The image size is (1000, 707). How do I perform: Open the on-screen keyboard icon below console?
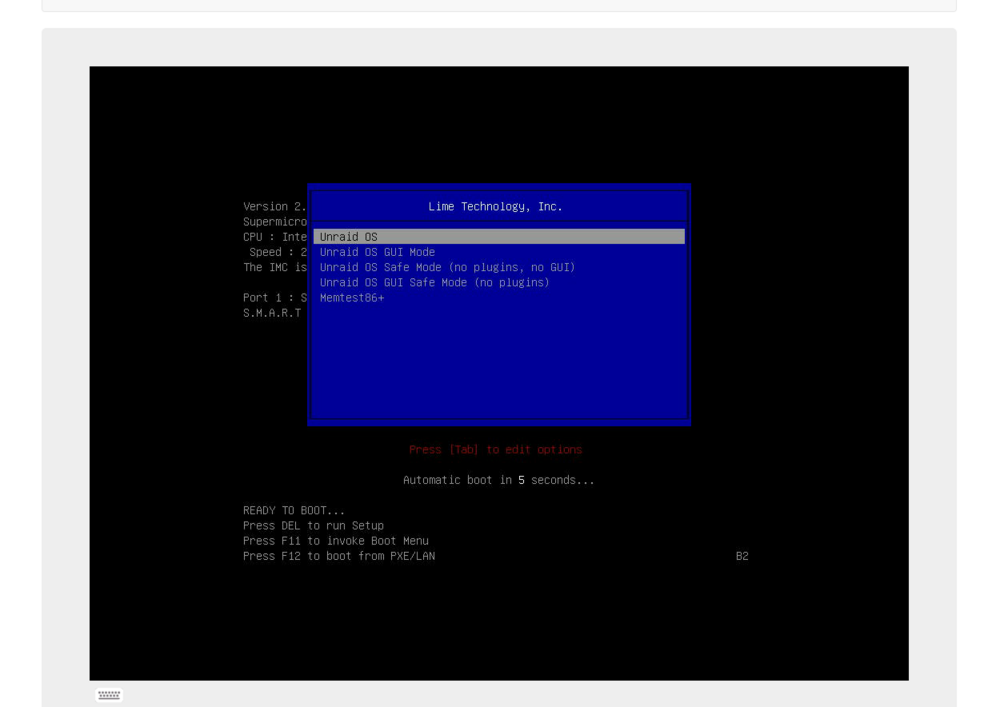pos(109,694)
